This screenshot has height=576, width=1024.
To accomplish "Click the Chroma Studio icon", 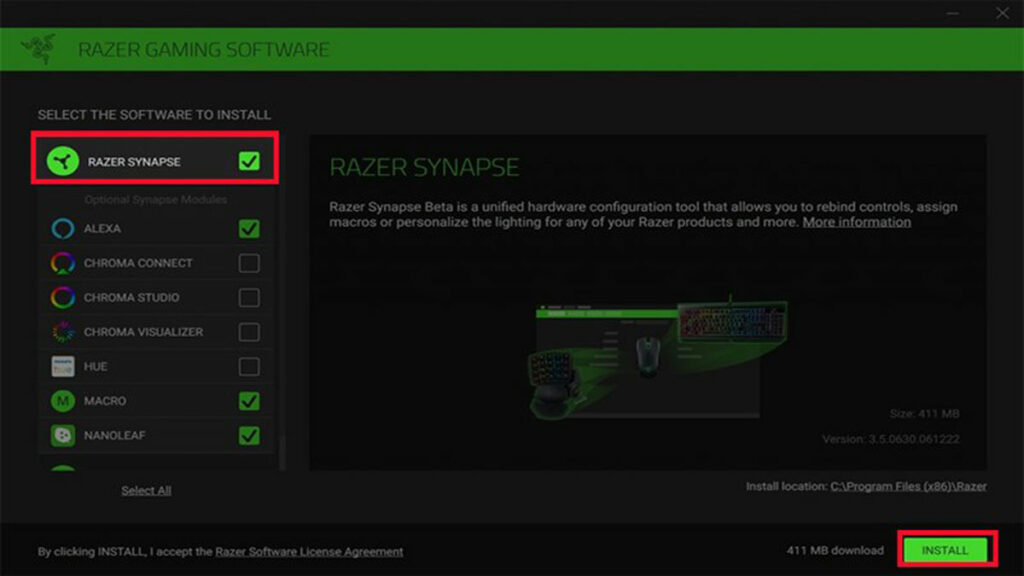I will point(64,297).
